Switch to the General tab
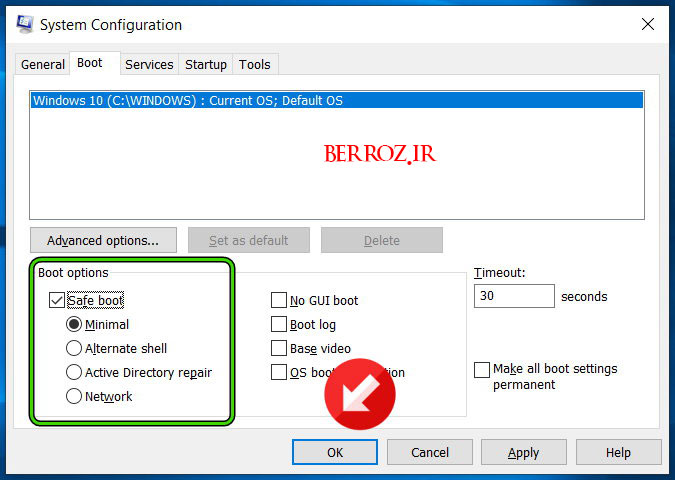 43,64
